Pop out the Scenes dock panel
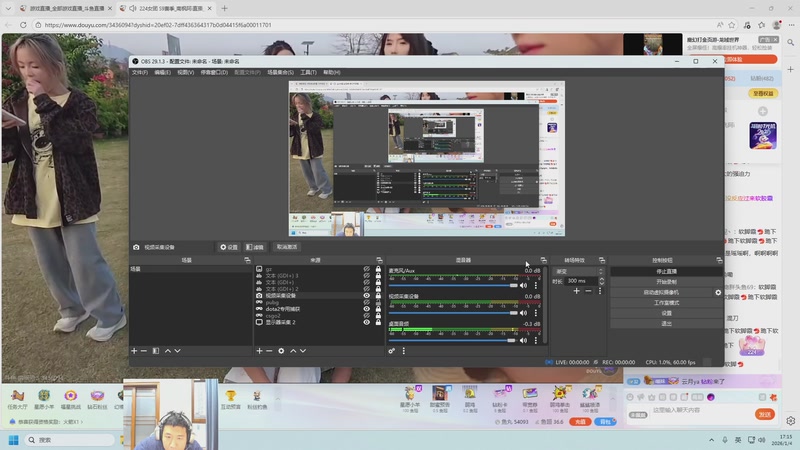Image resolution: width=800 pixels, height=450 pixels. (247, 260)
